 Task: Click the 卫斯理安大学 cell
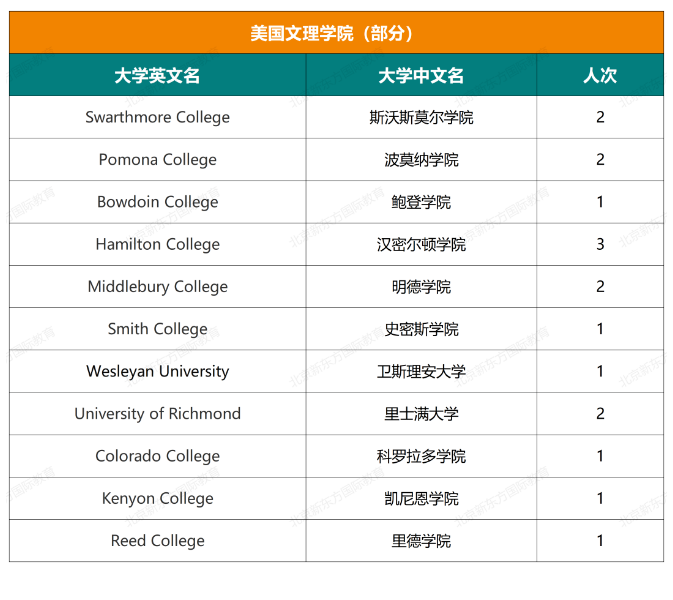[x=421, y=371]
